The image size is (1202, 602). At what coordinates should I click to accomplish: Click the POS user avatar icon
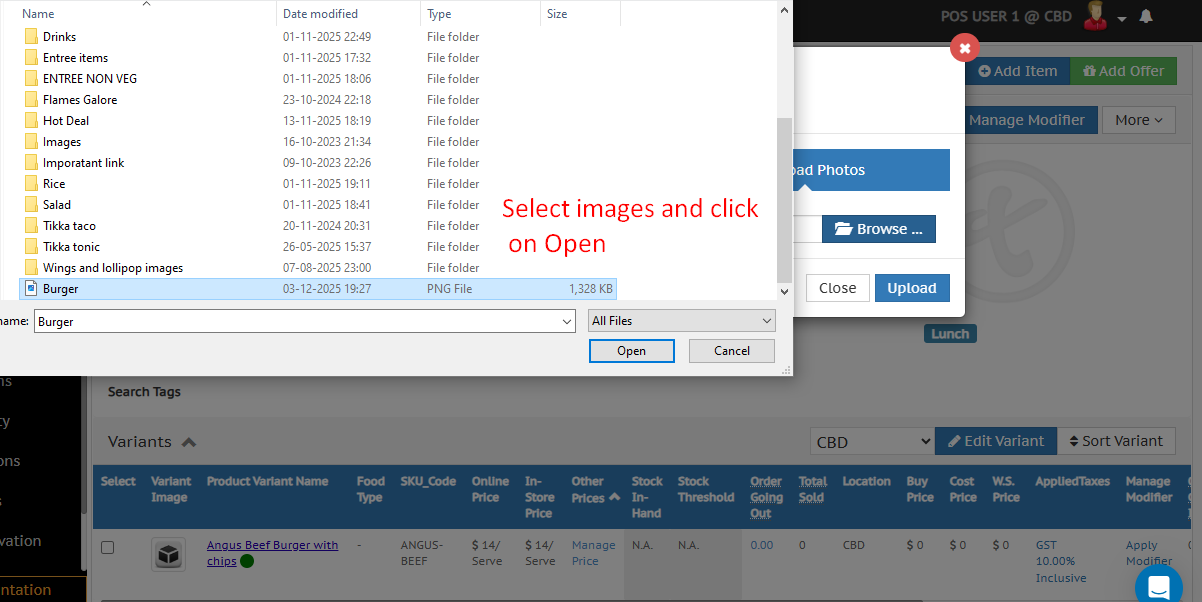tap(1096, 16)
